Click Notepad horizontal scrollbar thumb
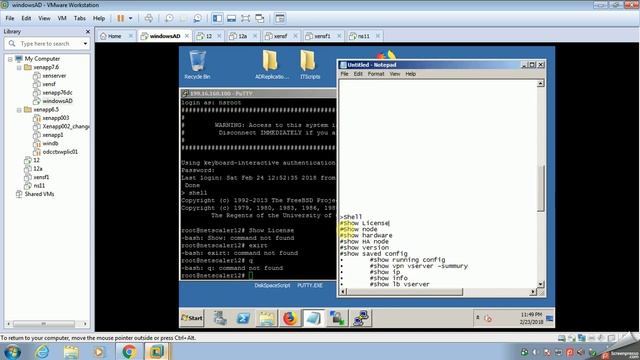 pos(405,292)
